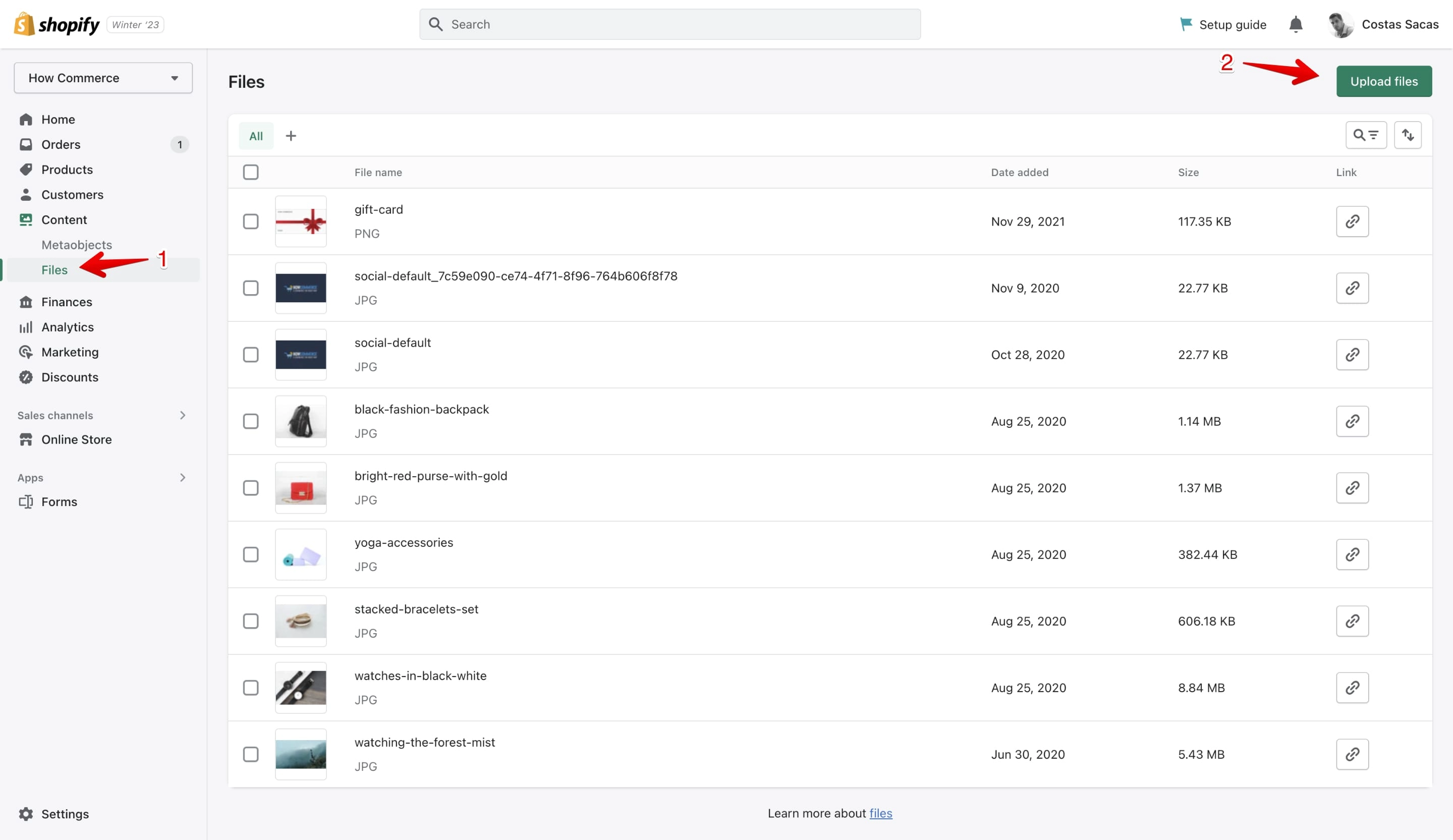Select the All files tab
Image resolution: width=1453 pixels, height=840 pixels.
pyautogui.click(x=256, y=136)
